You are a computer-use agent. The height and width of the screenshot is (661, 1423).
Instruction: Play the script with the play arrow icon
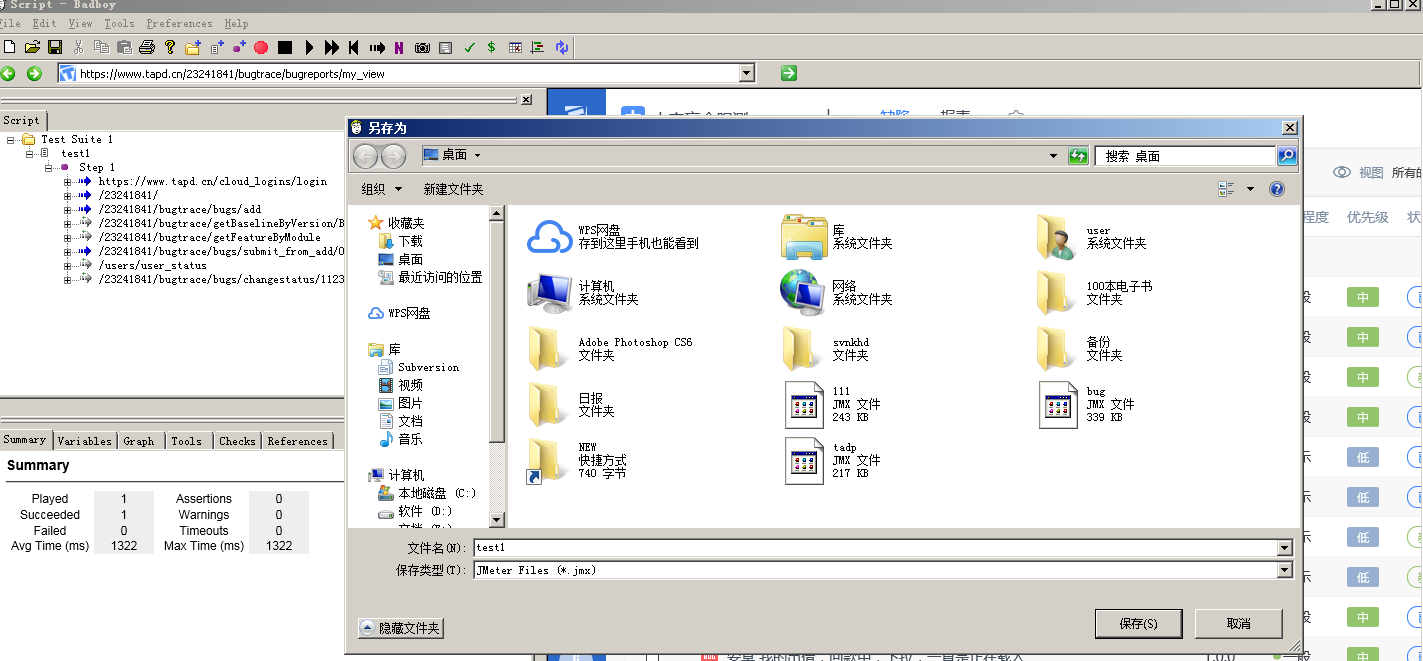pyautogui.click(x=310, y=46)
